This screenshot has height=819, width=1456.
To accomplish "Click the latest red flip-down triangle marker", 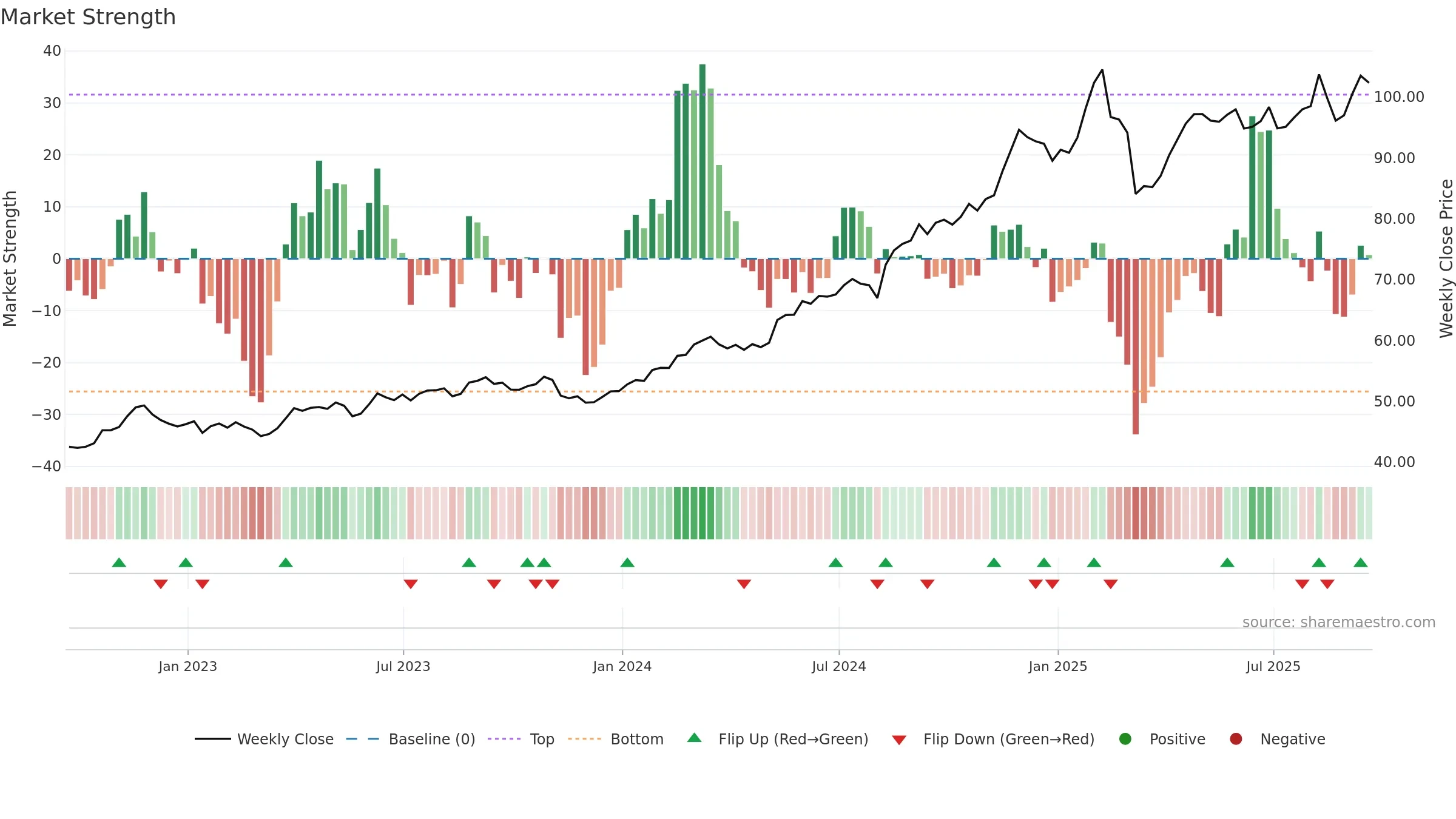I will tap(1327, 584).
